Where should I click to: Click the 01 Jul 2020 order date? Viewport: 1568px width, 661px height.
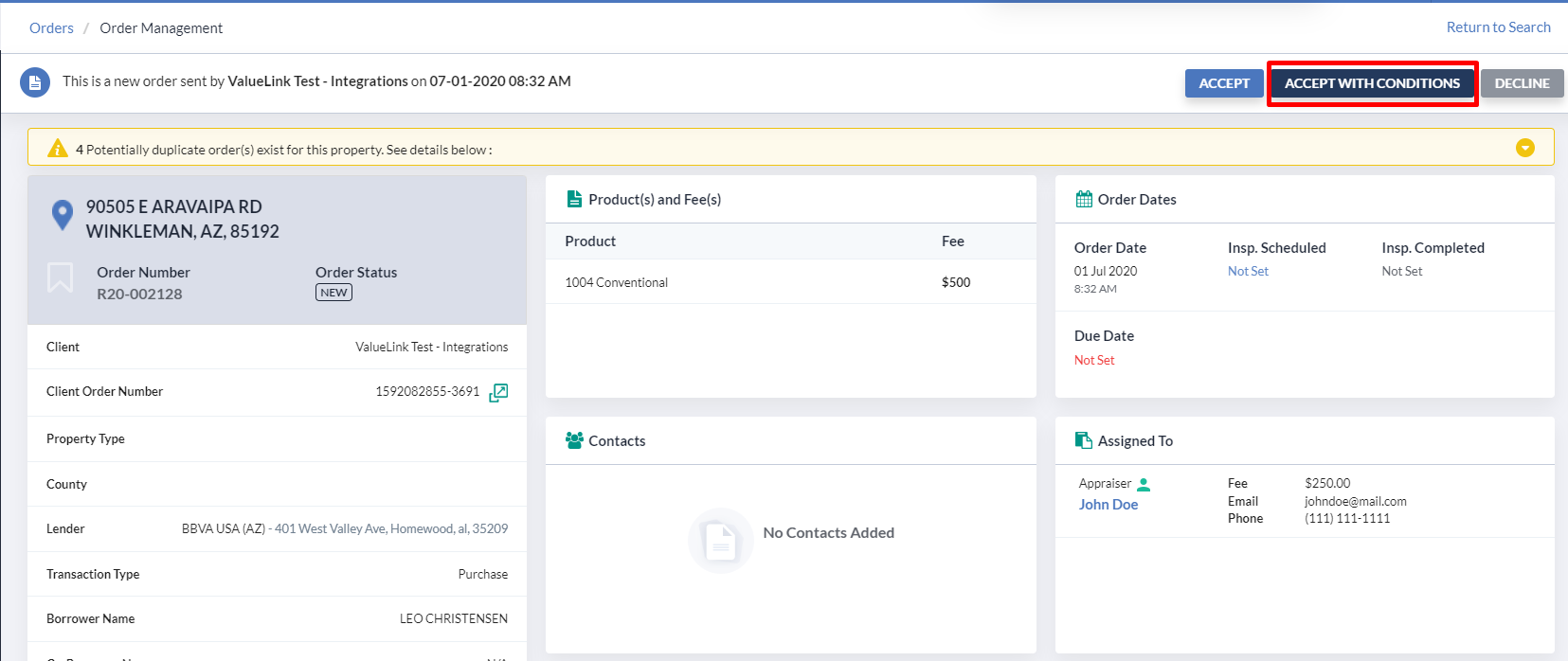tap(1106, 271)
